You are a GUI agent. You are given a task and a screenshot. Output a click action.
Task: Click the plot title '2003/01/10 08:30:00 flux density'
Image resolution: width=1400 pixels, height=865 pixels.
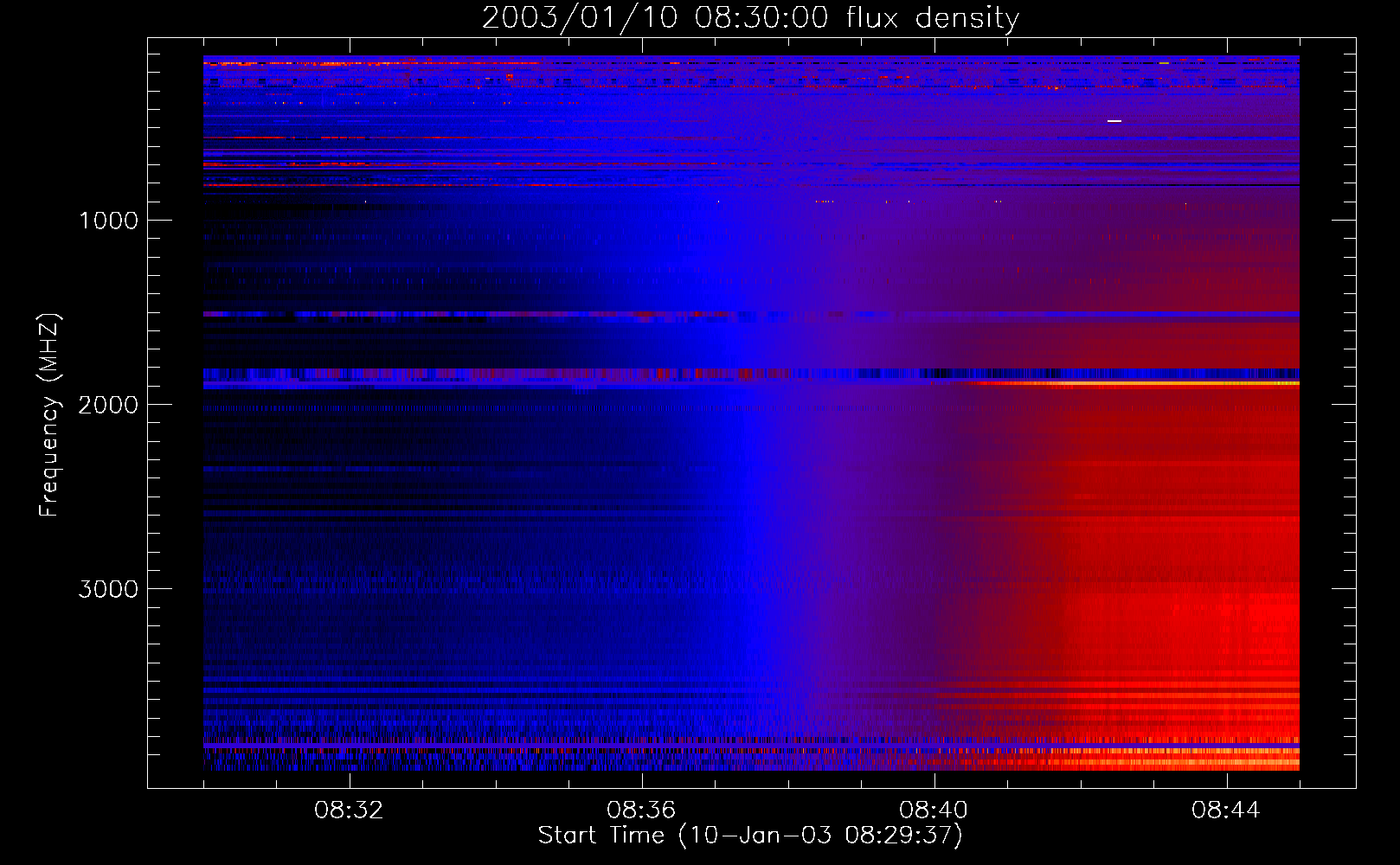[x=750, y=17]
